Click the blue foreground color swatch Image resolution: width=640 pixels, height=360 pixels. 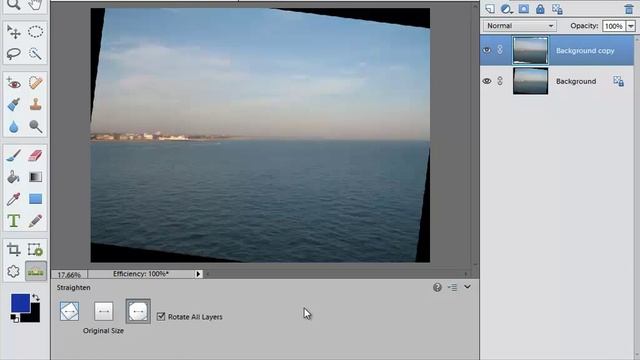tap(20, 303)
